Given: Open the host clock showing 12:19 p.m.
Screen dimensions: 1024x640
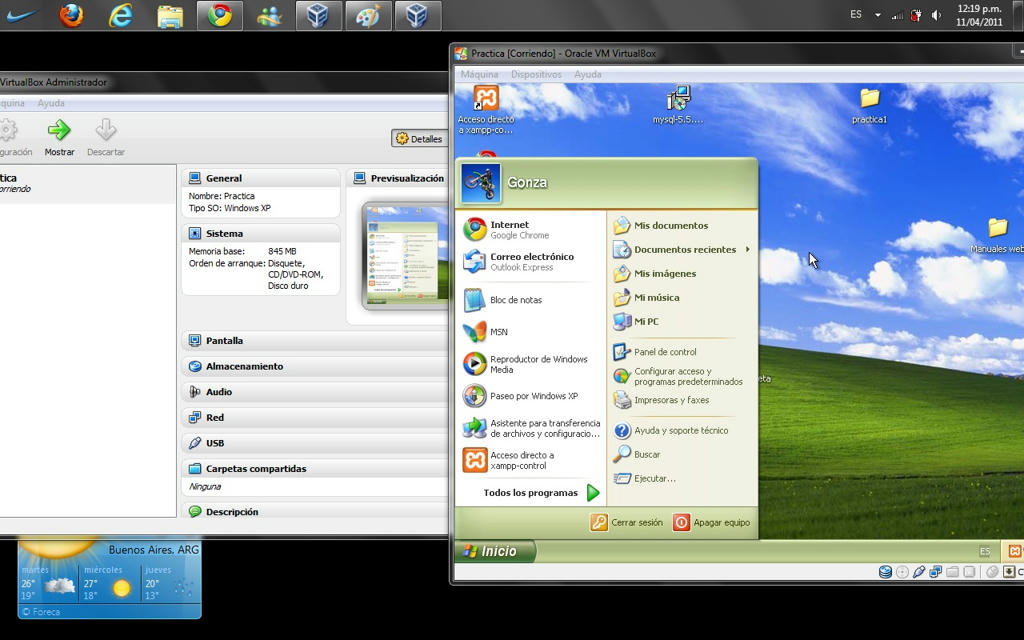Looking at the screenshot, I should (x=979, y=15).
